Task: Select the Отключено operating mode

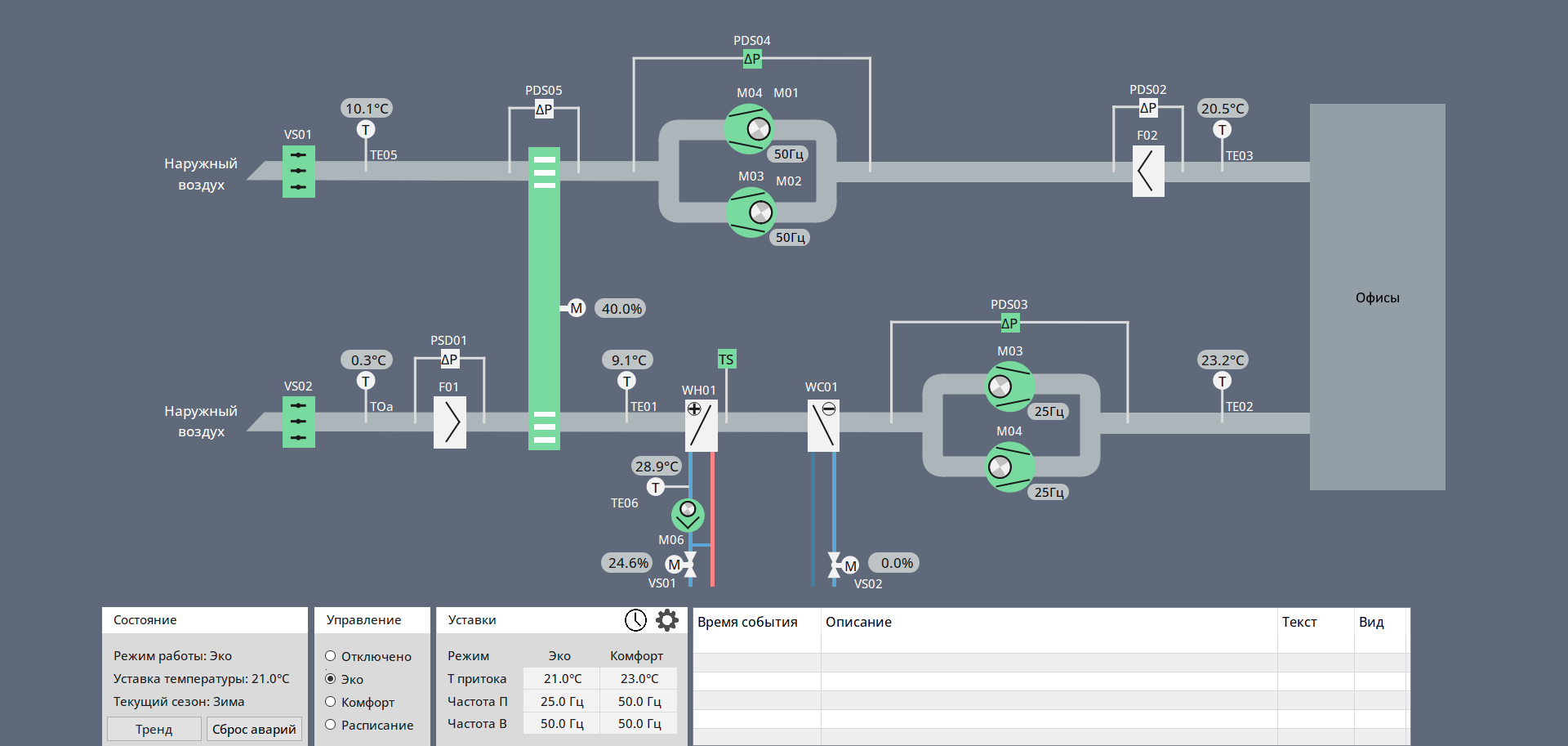Action: pos(330,656)
